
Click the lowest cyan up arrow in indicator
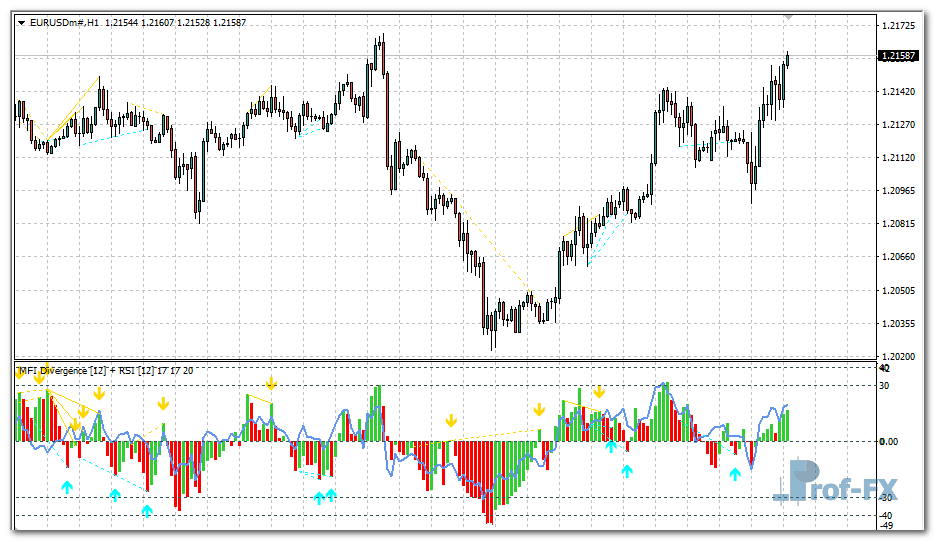(x=147, y=511)
